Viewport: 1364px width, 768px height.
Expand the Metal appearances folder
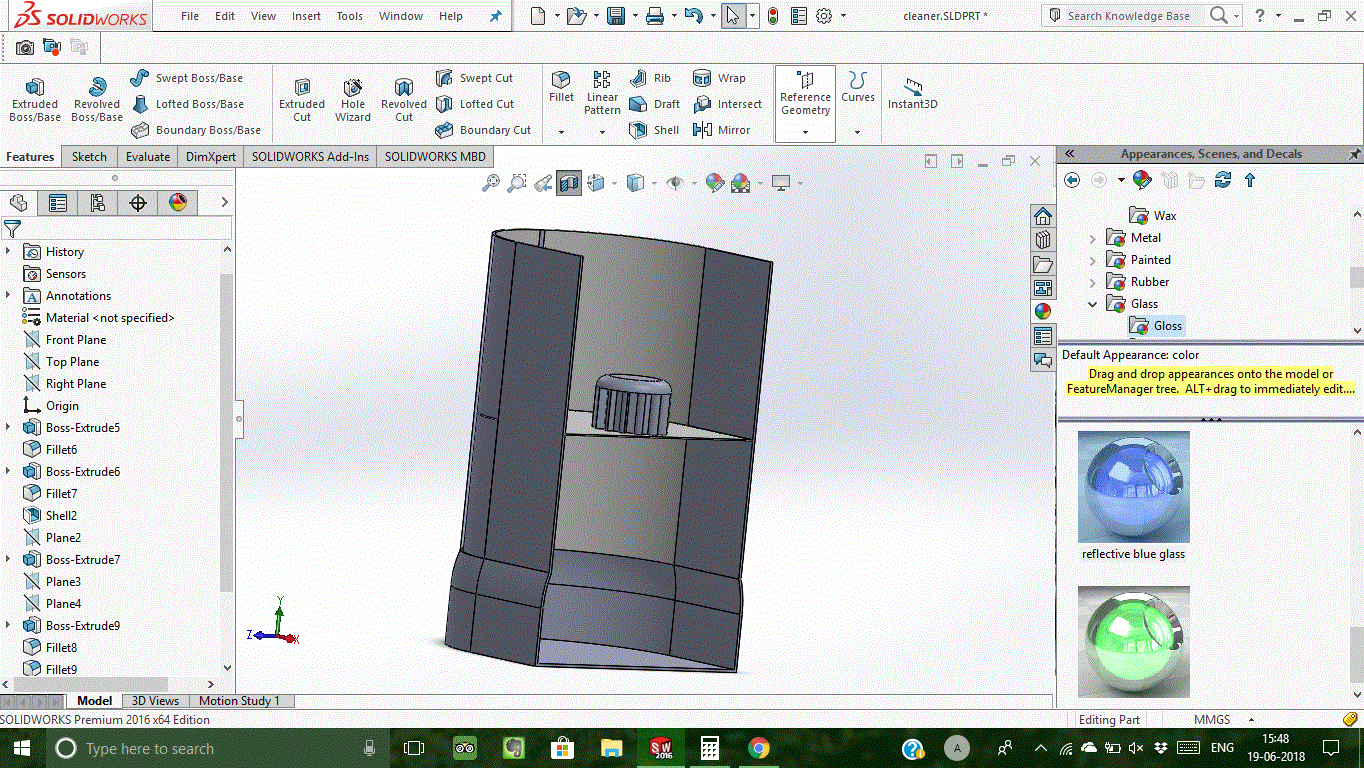[1093, 238]
